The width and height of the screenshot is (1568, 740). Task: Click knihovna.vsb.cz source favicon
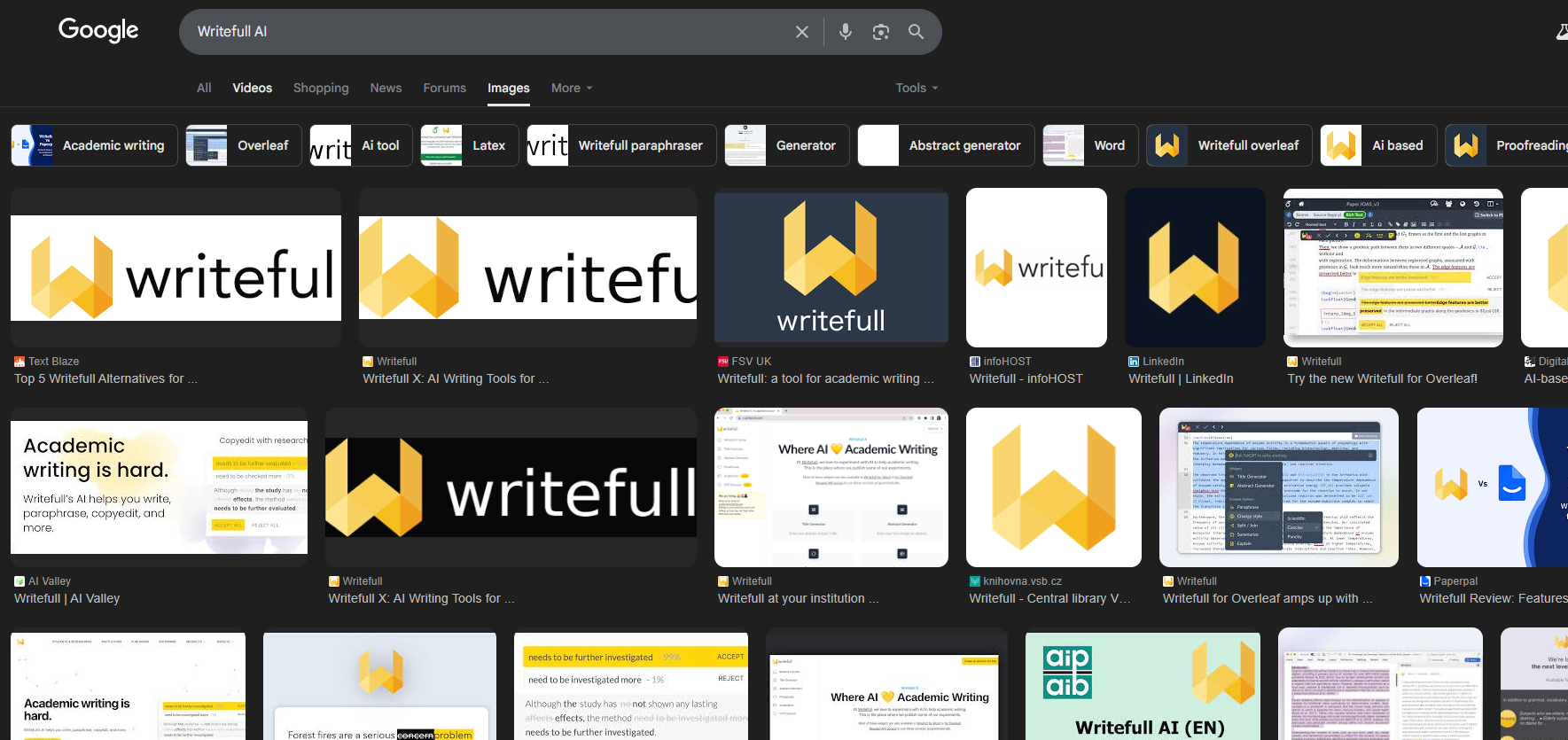(x=975, y=581)
